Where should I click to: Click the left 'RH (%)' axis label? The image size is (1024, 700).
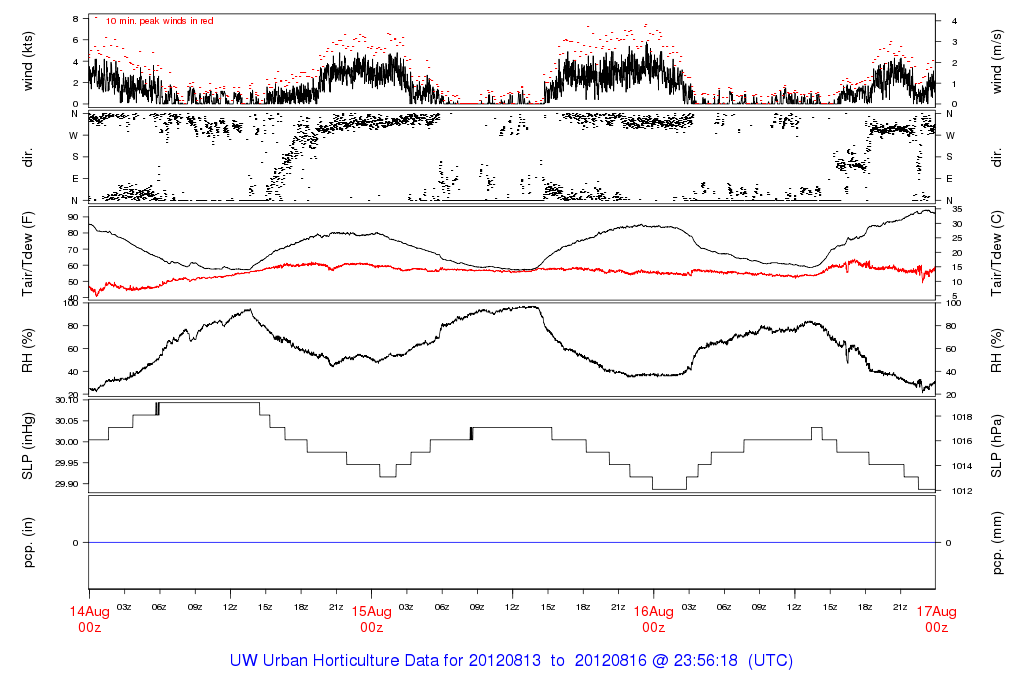click(27, 350)
